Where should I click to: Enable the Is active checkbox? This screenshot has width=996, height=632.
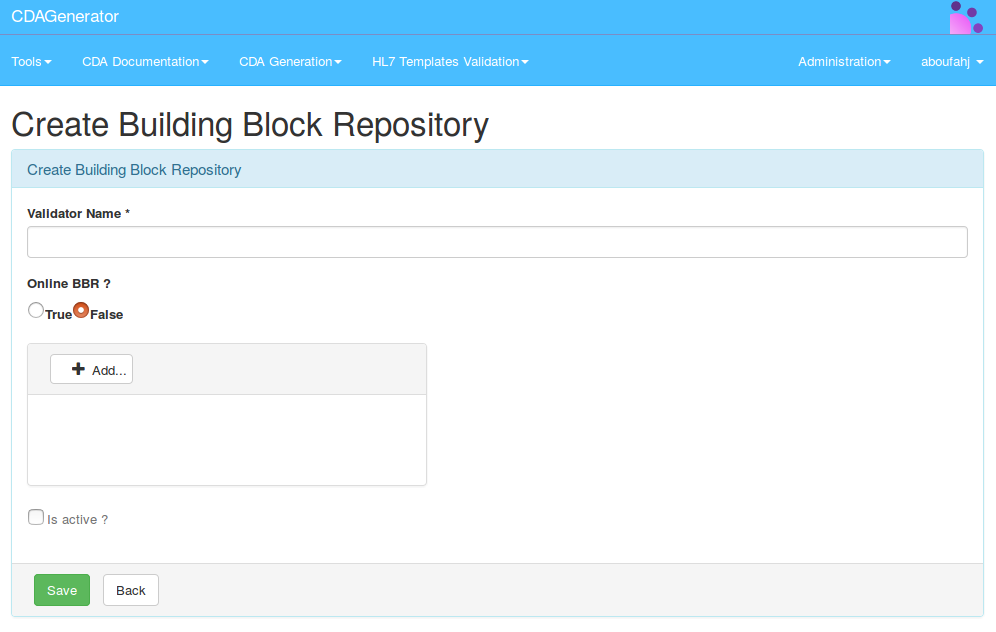(x=36, y=517)
